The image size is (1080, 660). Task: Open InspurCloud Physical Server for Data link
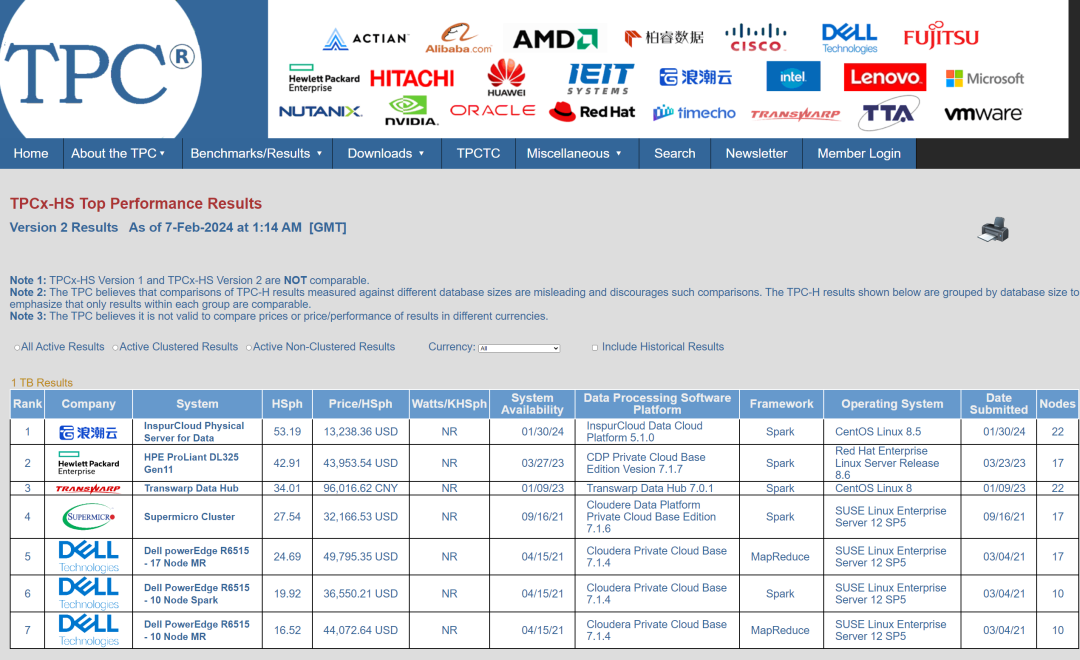coord(194,431)
